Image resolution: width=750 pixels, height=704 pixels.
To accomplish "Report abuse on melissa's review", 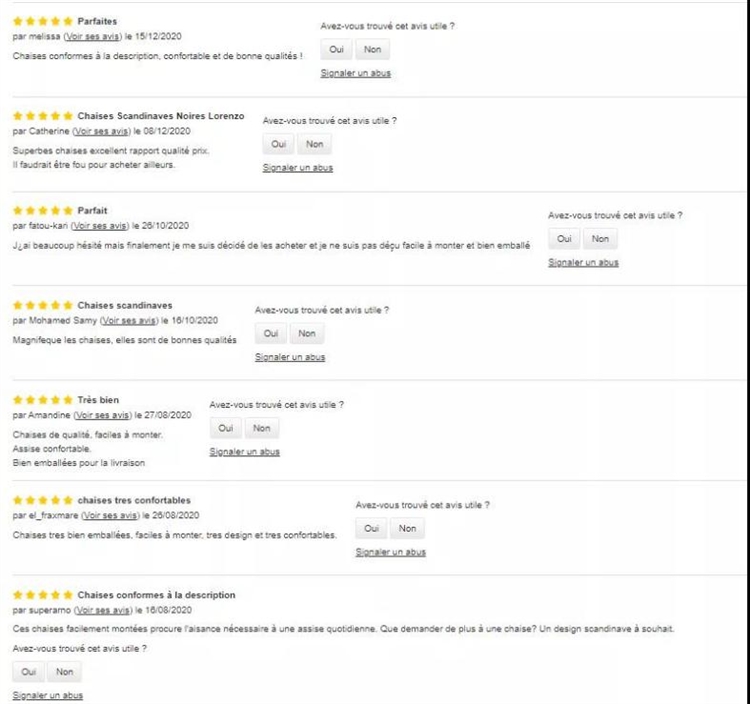I will [x=355, y=74].
